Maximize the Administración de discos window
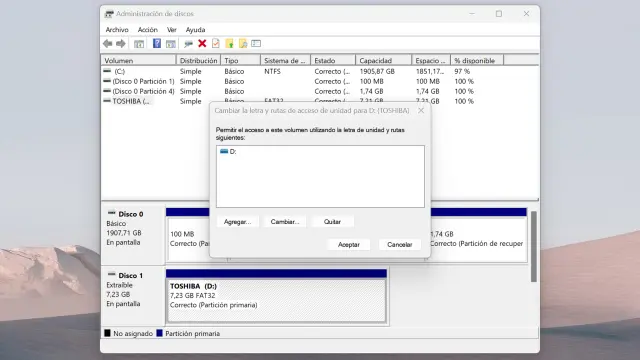 click(499, 14)
